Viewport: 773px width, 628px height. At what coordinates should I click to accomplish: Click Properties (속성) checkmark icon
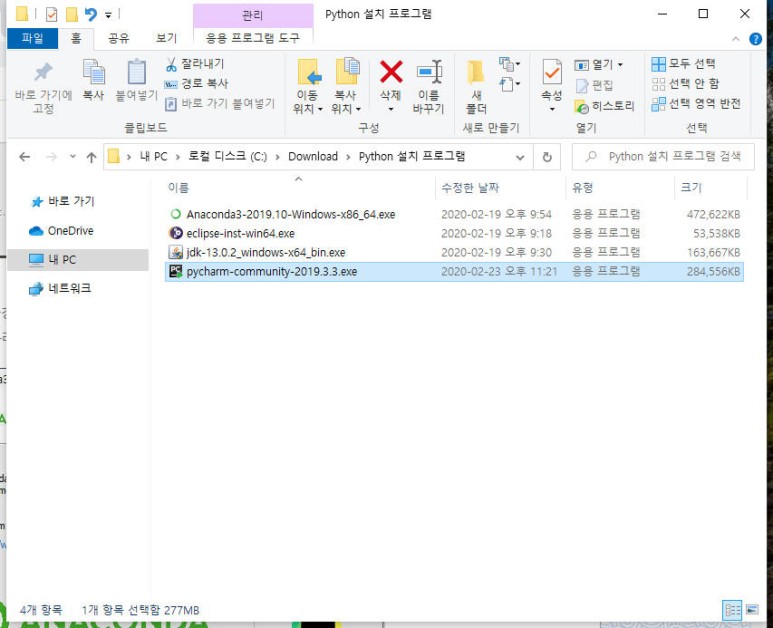coord(552,72)
